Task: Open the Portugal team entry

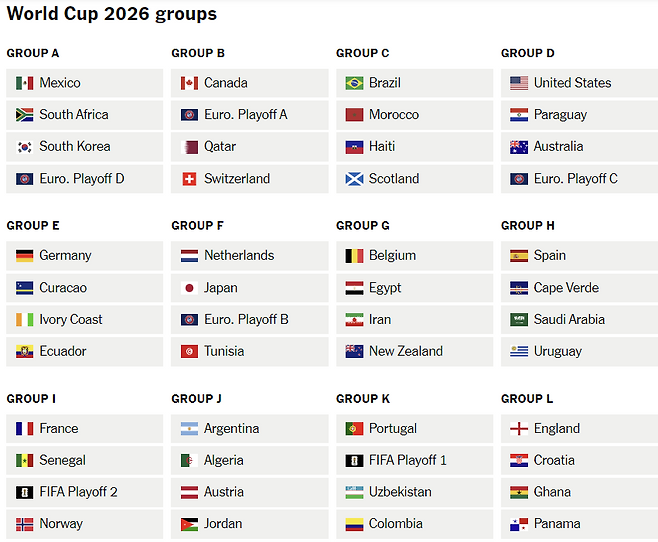Action: coord(414,429)
